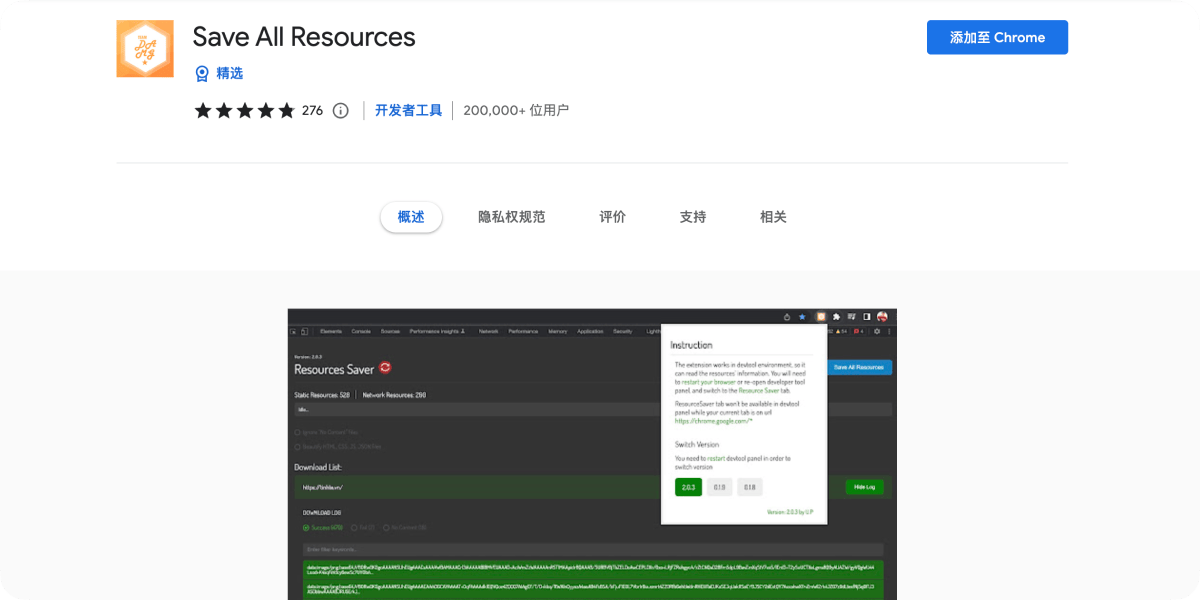Screen dimensions: 1200x600
Task: Open the 评价 tab
Action: (613, 217)
